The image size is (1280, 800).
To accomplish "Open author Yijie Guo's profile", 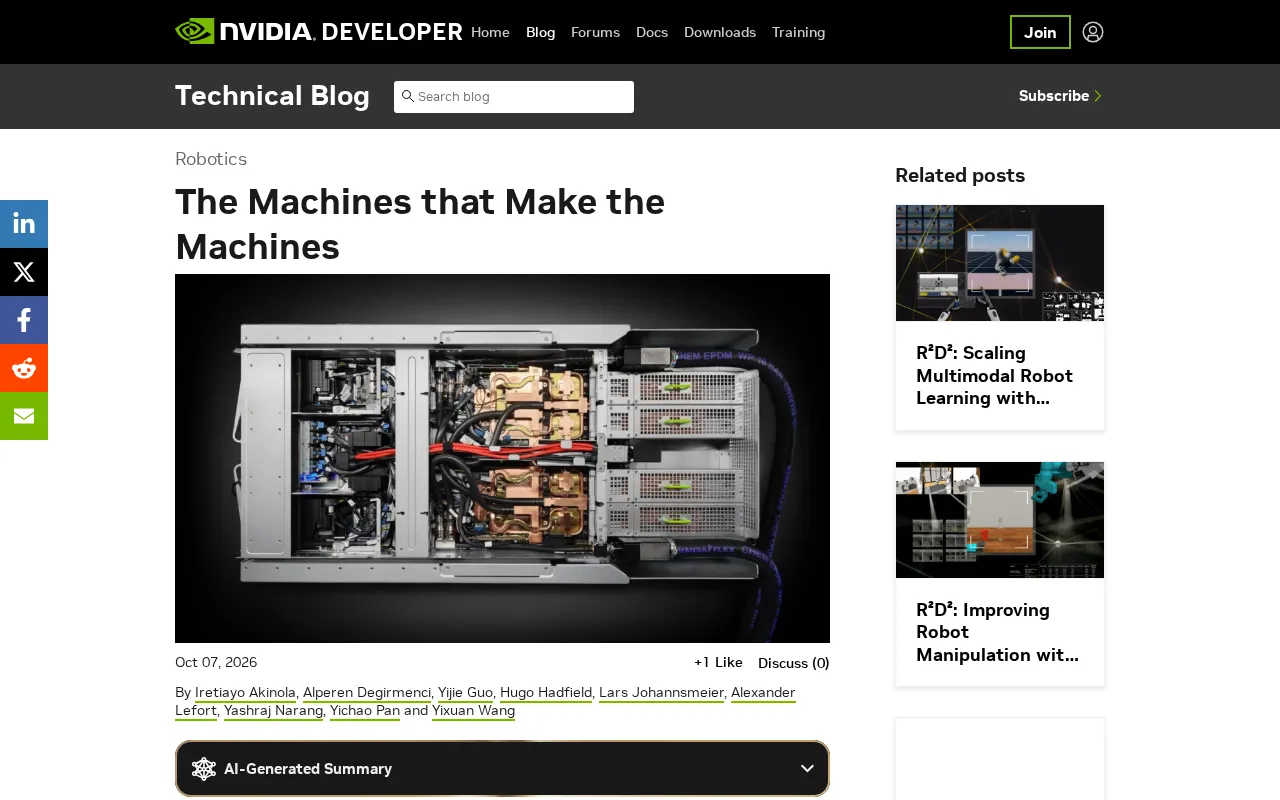I will [x=465, y=692].
